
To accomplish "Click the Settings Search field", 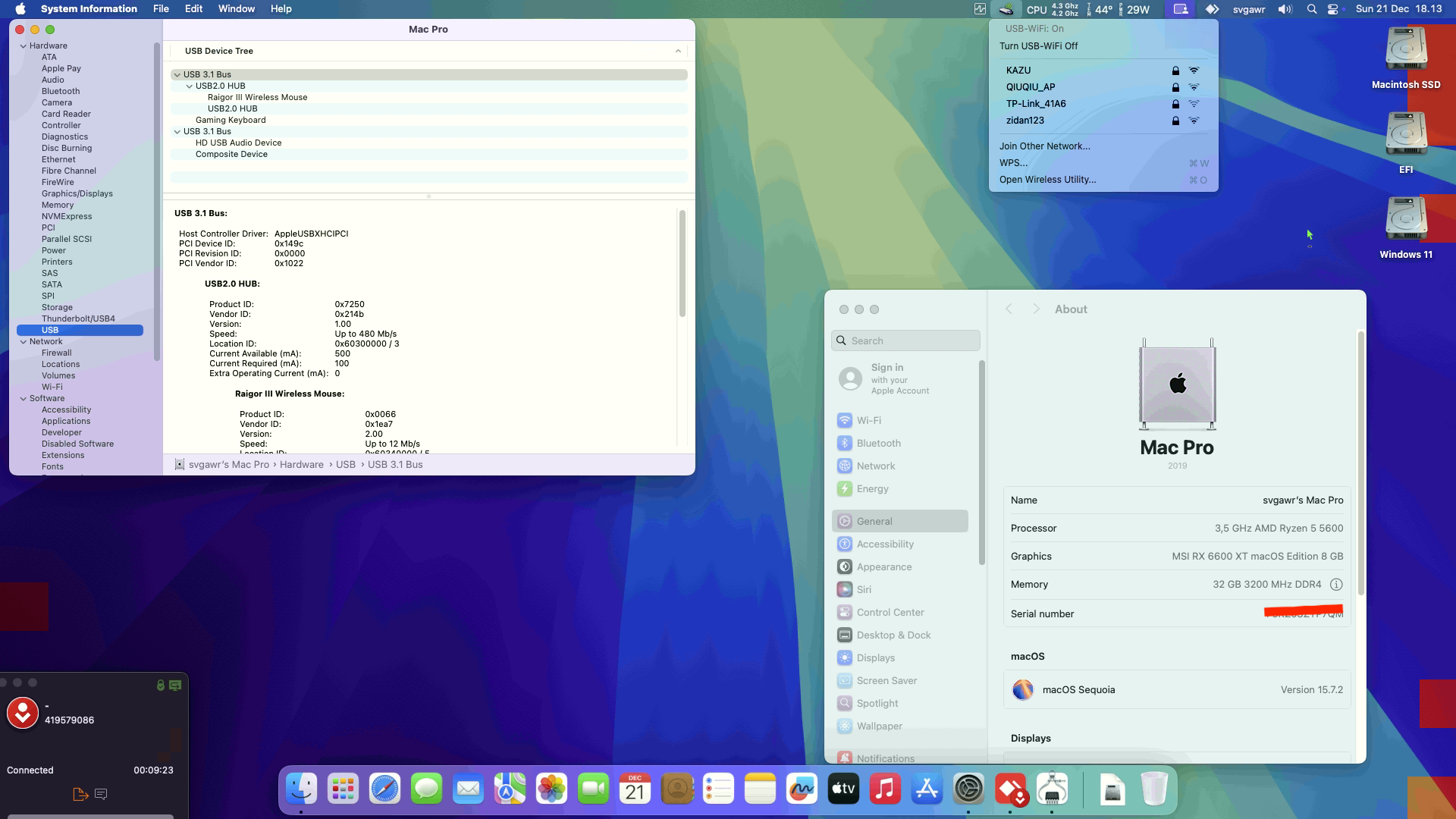I will click(905, 340).
